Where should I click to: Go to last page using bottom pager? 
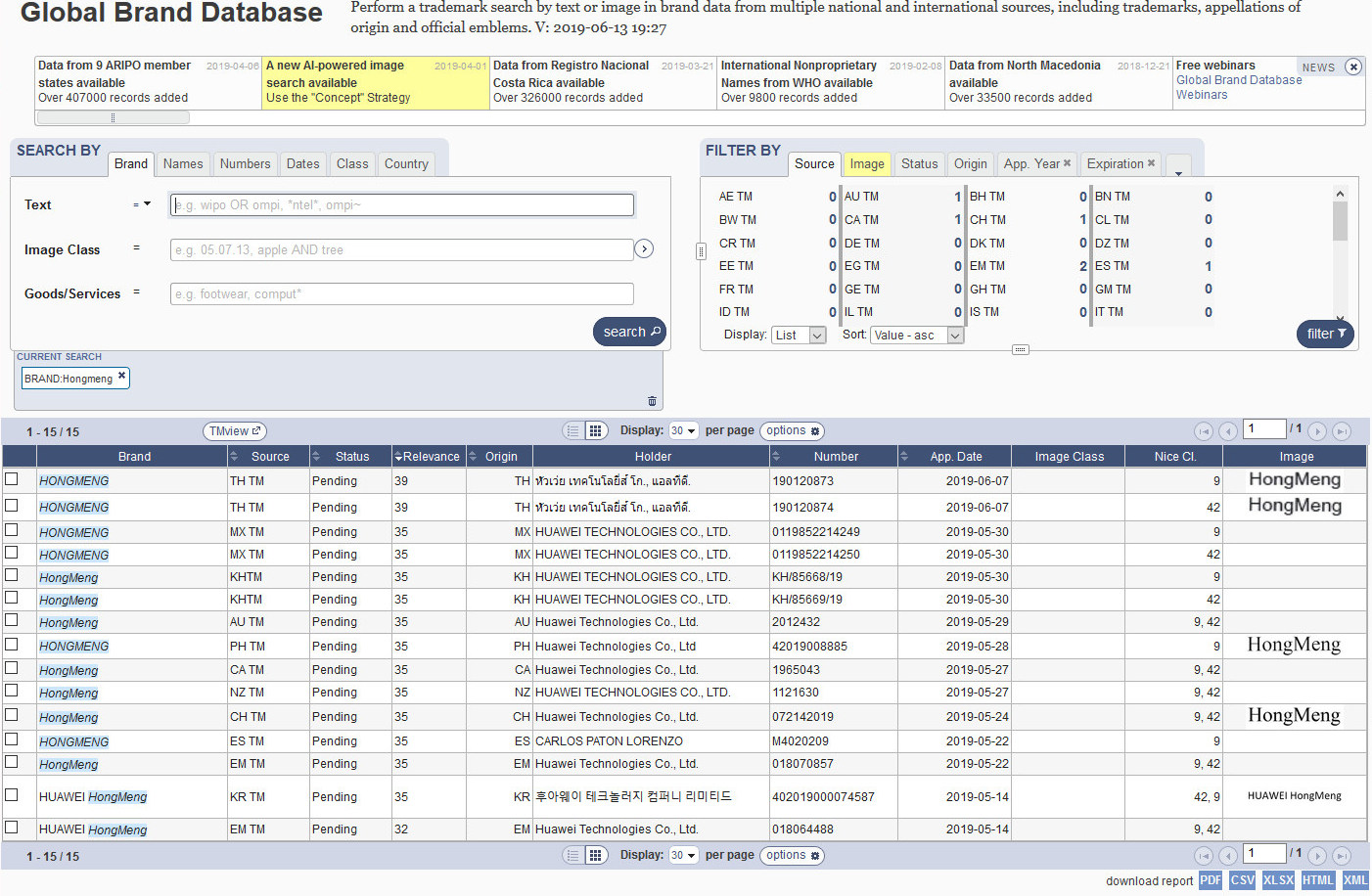point(1342,855)
